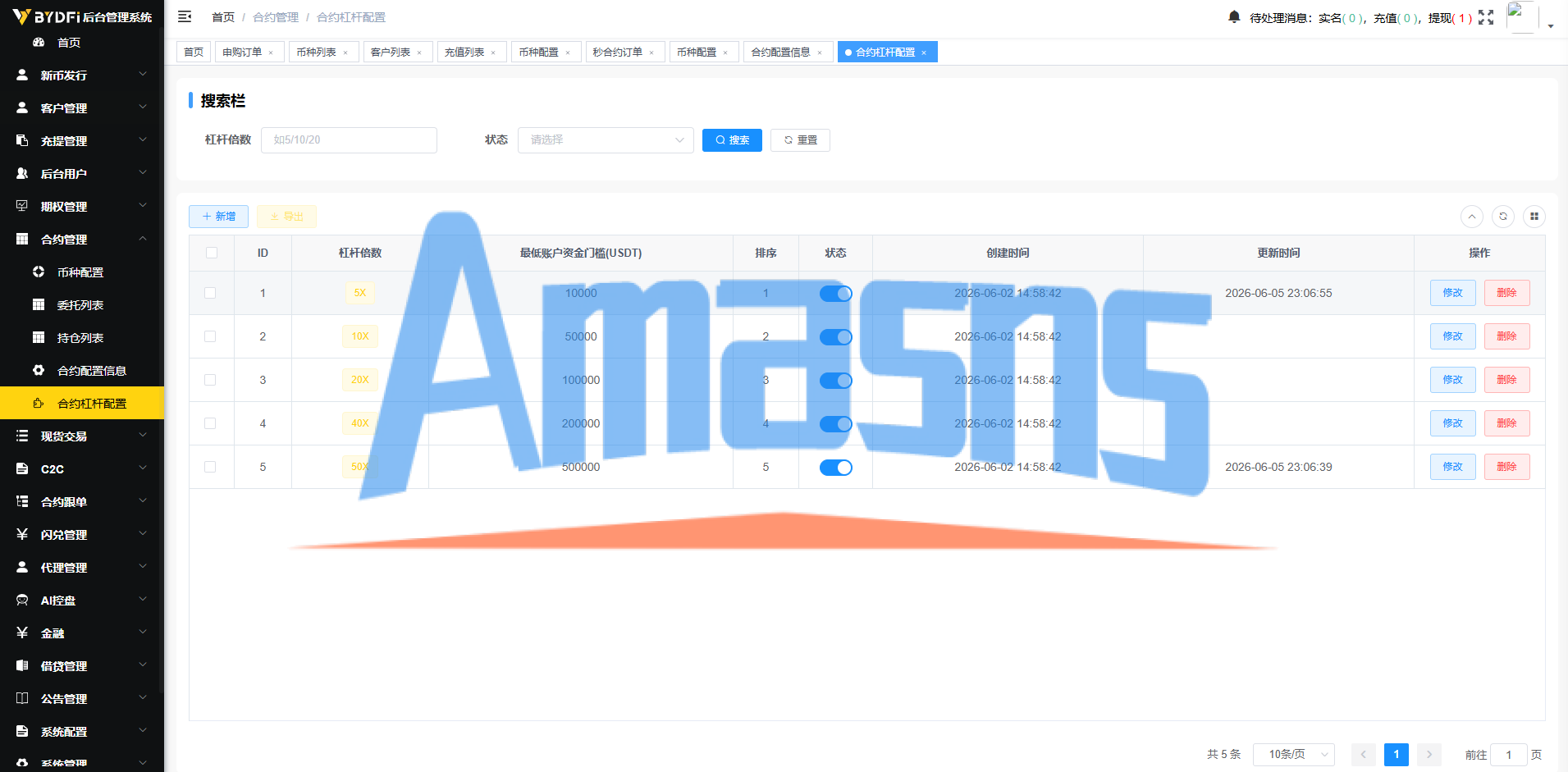Open the notification bell
The image size is (1568, 772).
(x=1234, y=17)
